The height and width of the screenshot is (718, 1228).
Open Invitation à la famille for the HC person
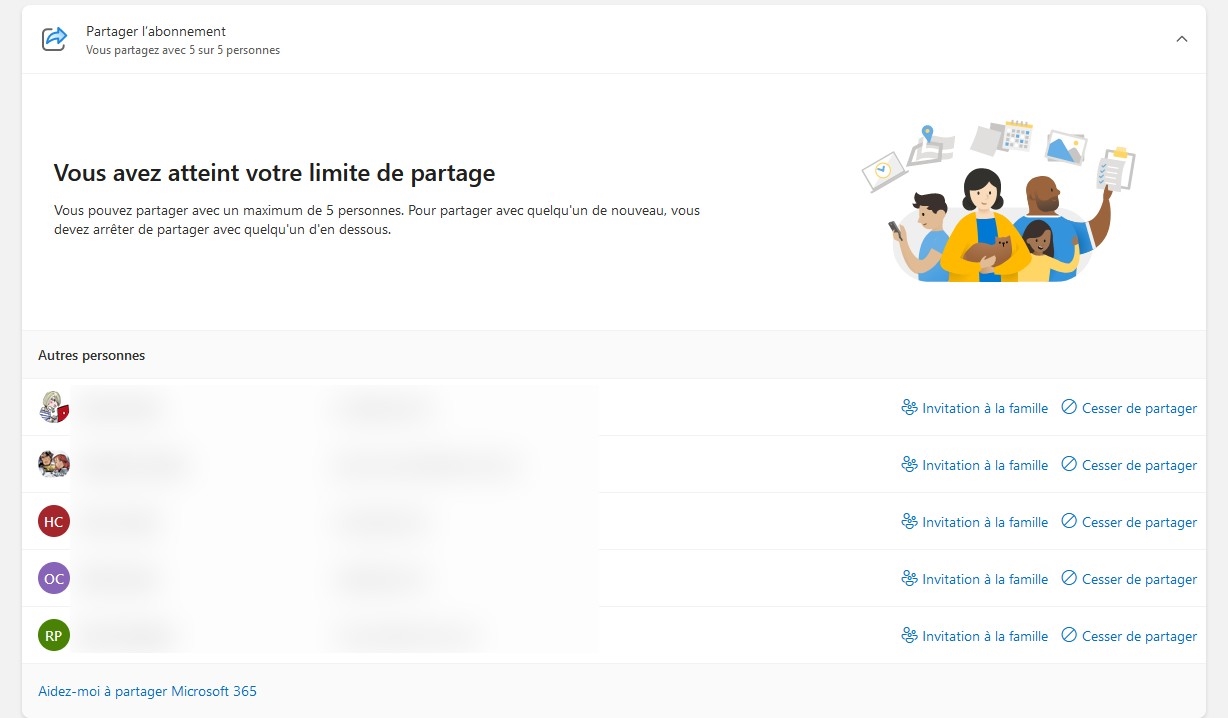pos(984,521)
